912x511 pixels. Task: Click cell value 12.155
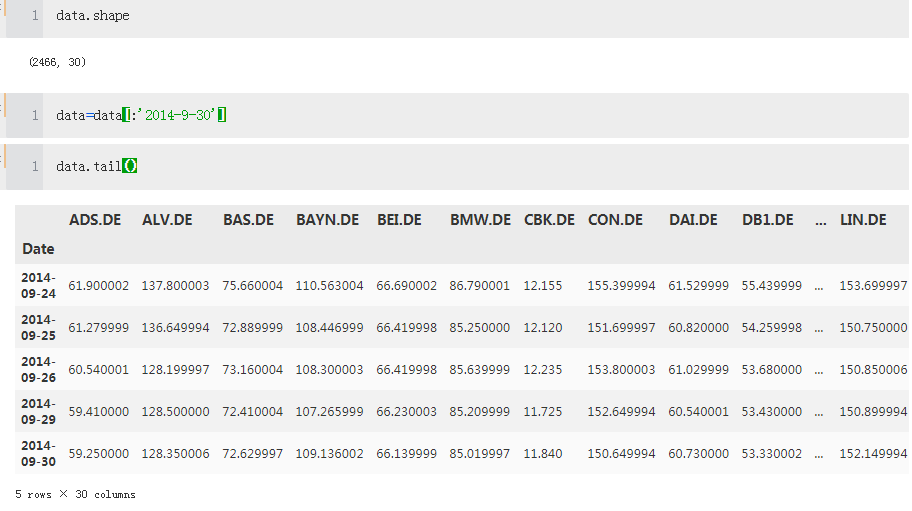click(x=543, y=285)
